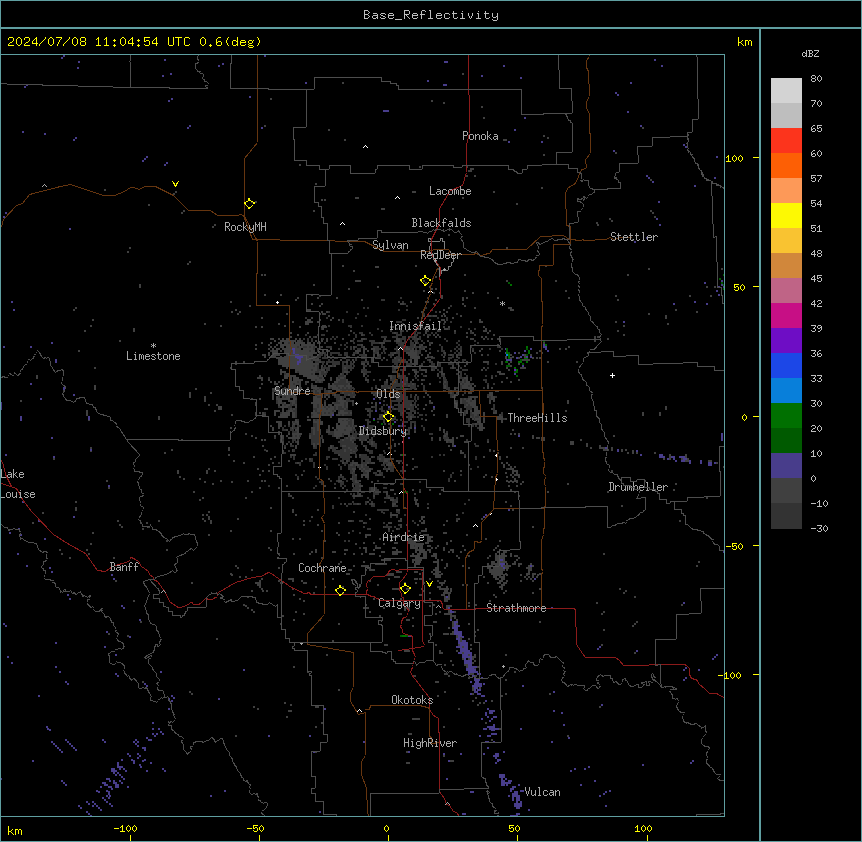Click the HighRiver city label
The image size is (862, 842).
point(430,743)
